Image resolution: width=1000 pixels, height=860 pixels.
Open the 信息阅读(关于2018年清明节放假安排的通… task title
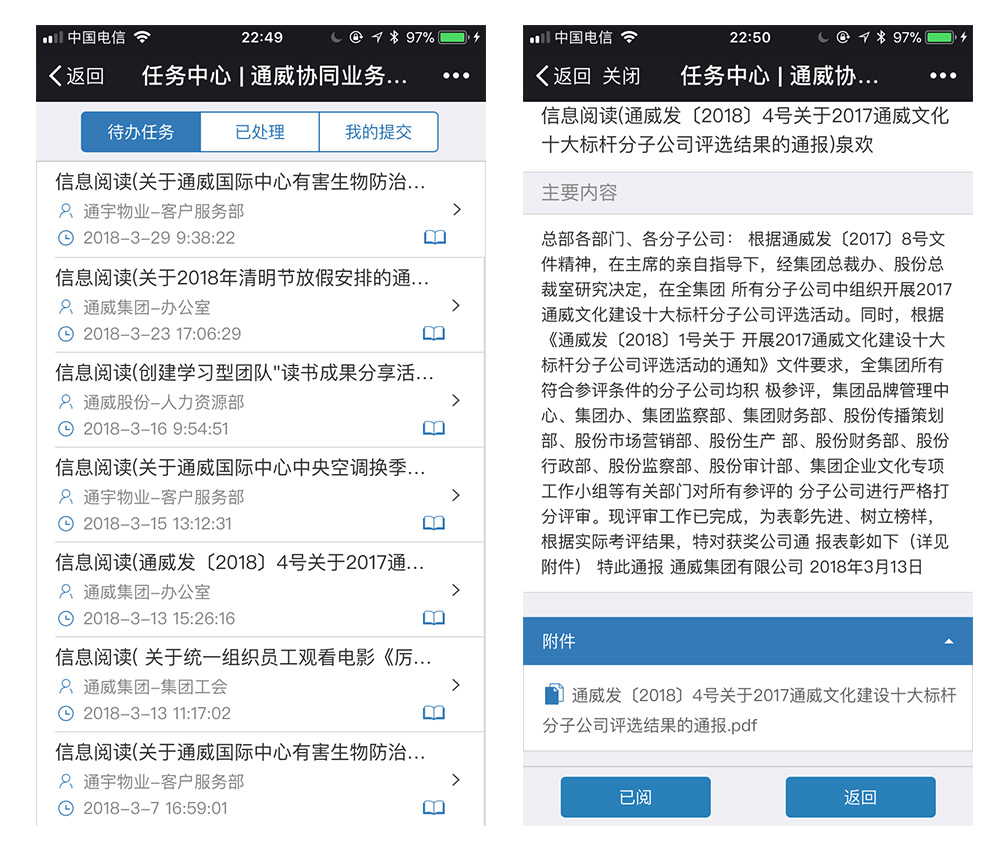tap(242, 278)
